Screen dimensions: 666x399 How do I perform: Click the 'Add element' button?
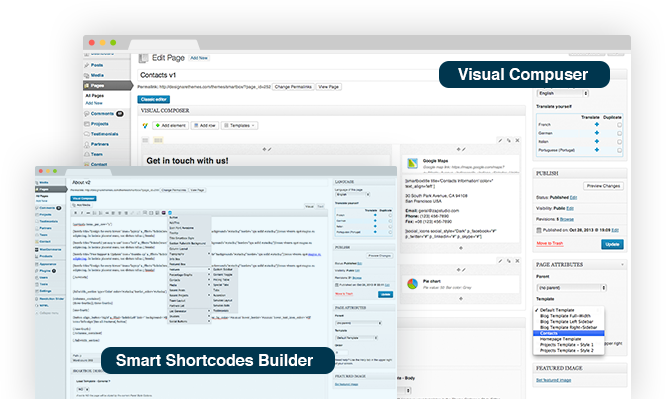tap(170, 126)
